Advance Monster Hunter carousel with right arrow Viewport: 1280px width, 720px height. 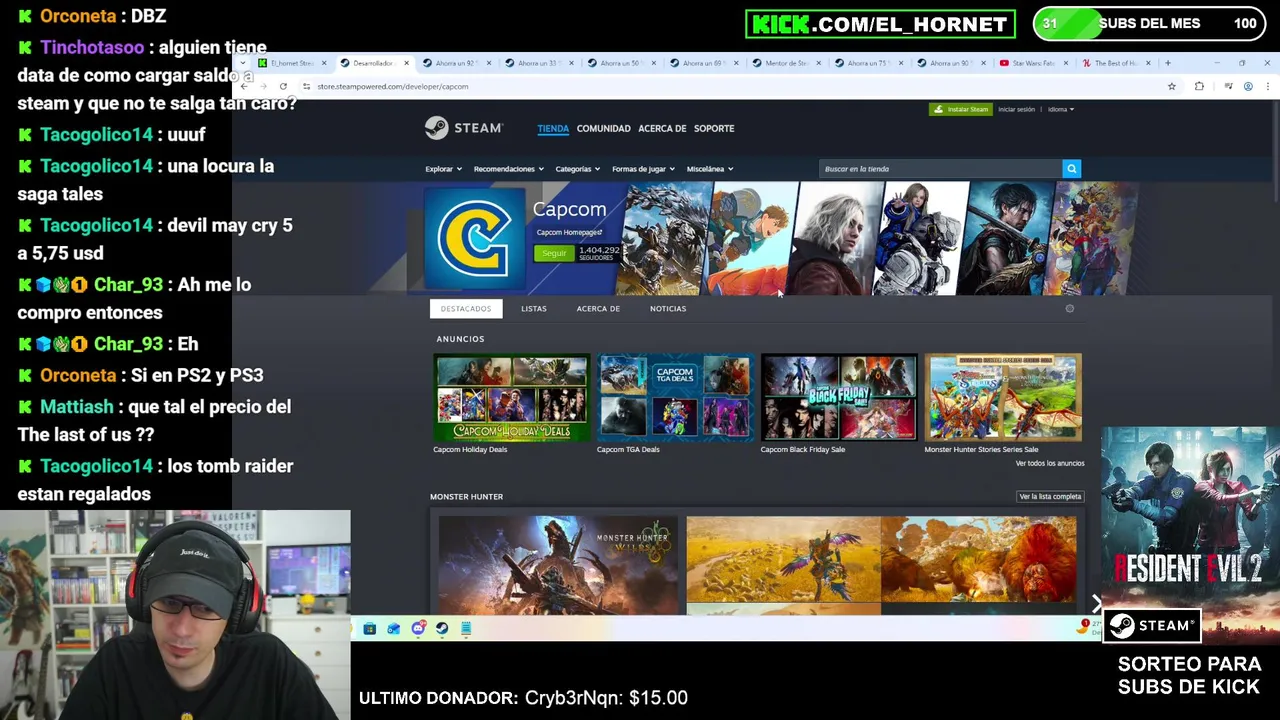1097,604
